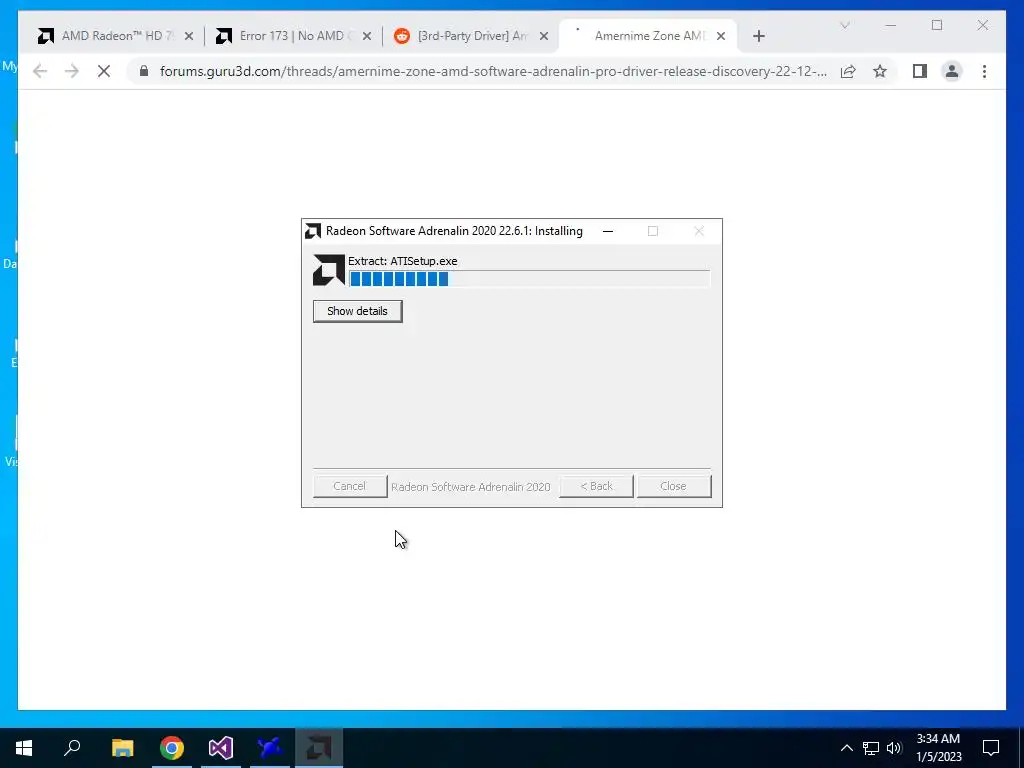Image resolution: width=1024 pixels, height=768 pixels.
Task: Go back in Chrome
Action: (40, 71)
